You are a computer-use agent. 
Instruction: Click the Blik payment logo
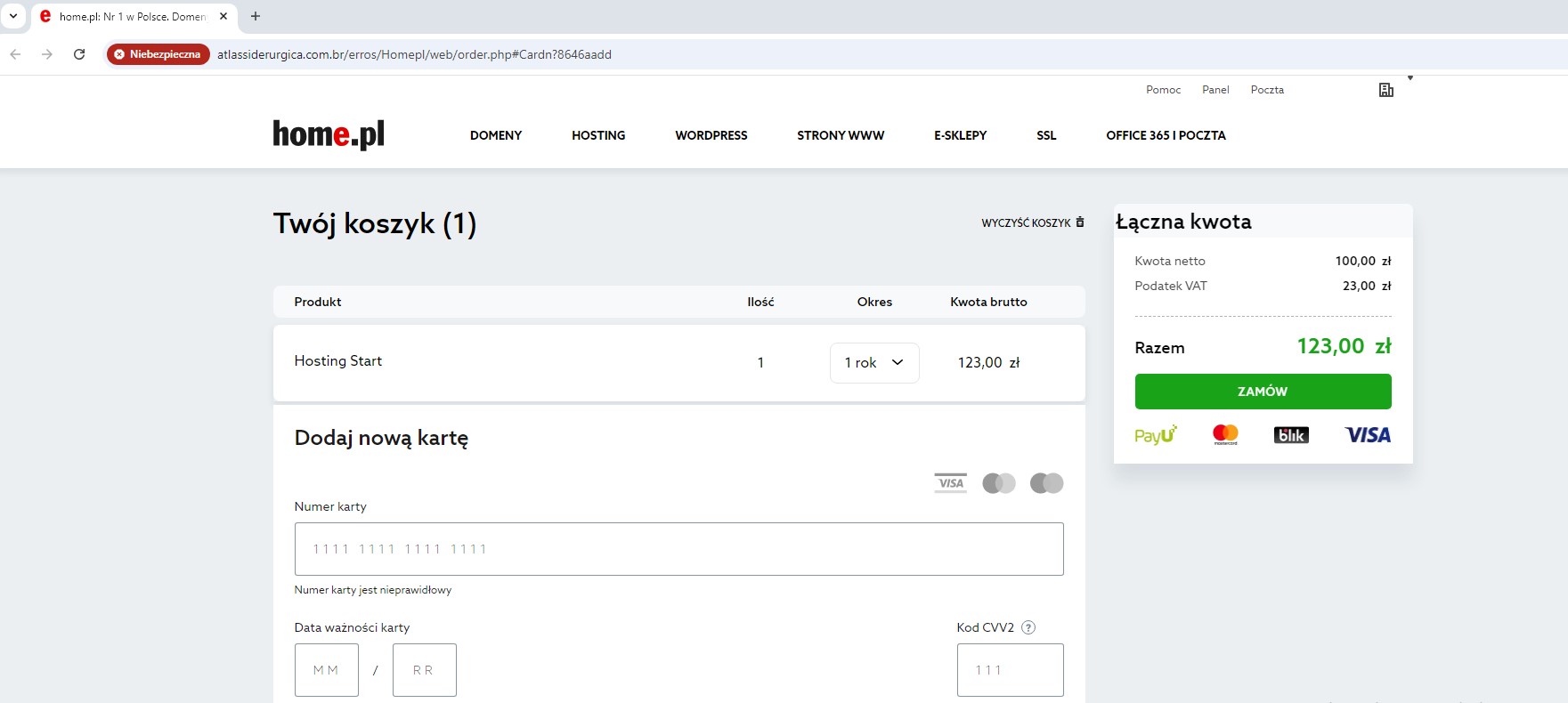(x=1290, y=435)
